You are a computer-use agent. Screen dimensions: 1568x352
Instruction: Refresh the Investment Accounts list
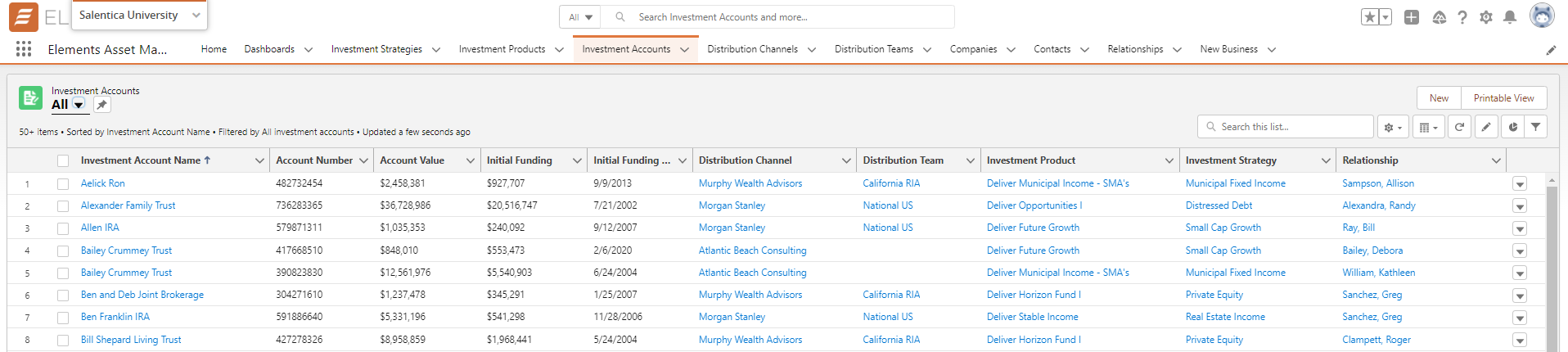(1459, 127)
